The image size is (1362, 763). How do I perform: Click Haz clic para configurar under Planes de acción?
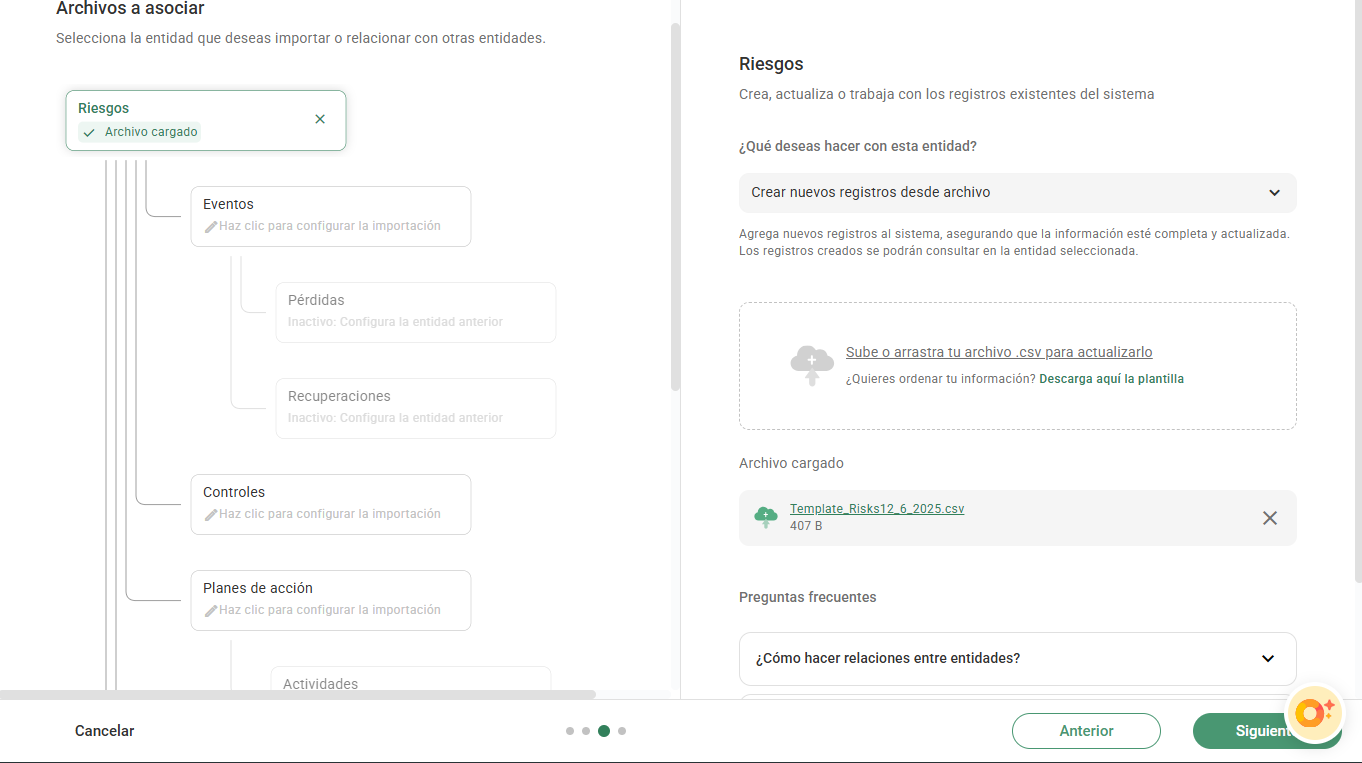(x=330, y=610)
